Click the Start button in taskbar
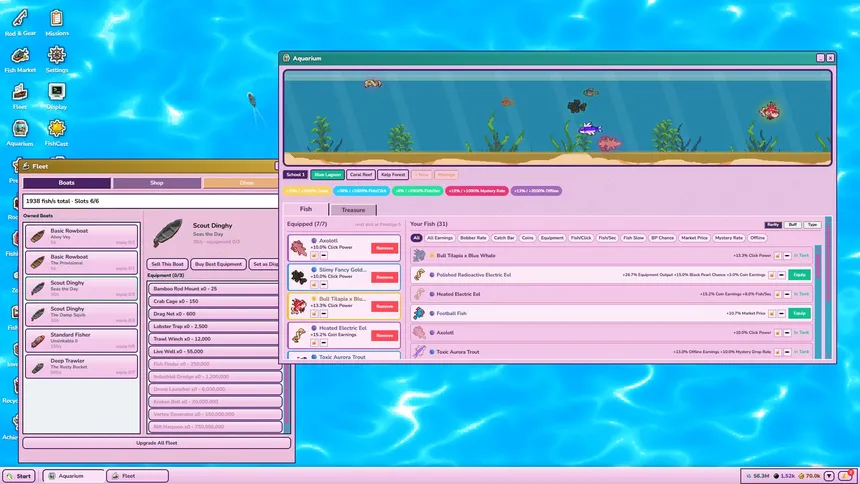The height and width of the screenshot is (484, 860). (x=19, y=476)
